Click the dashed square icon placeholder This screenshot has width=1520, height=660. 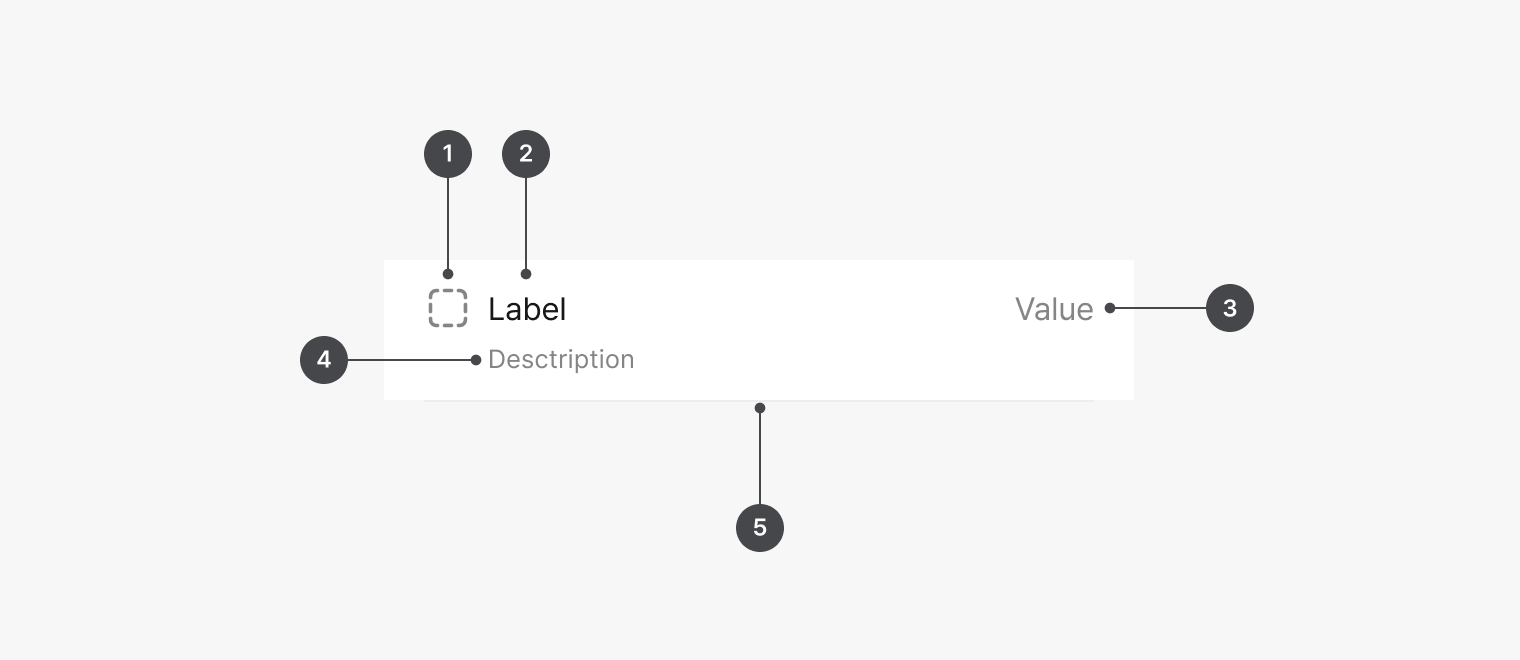(x=448, y=308)
